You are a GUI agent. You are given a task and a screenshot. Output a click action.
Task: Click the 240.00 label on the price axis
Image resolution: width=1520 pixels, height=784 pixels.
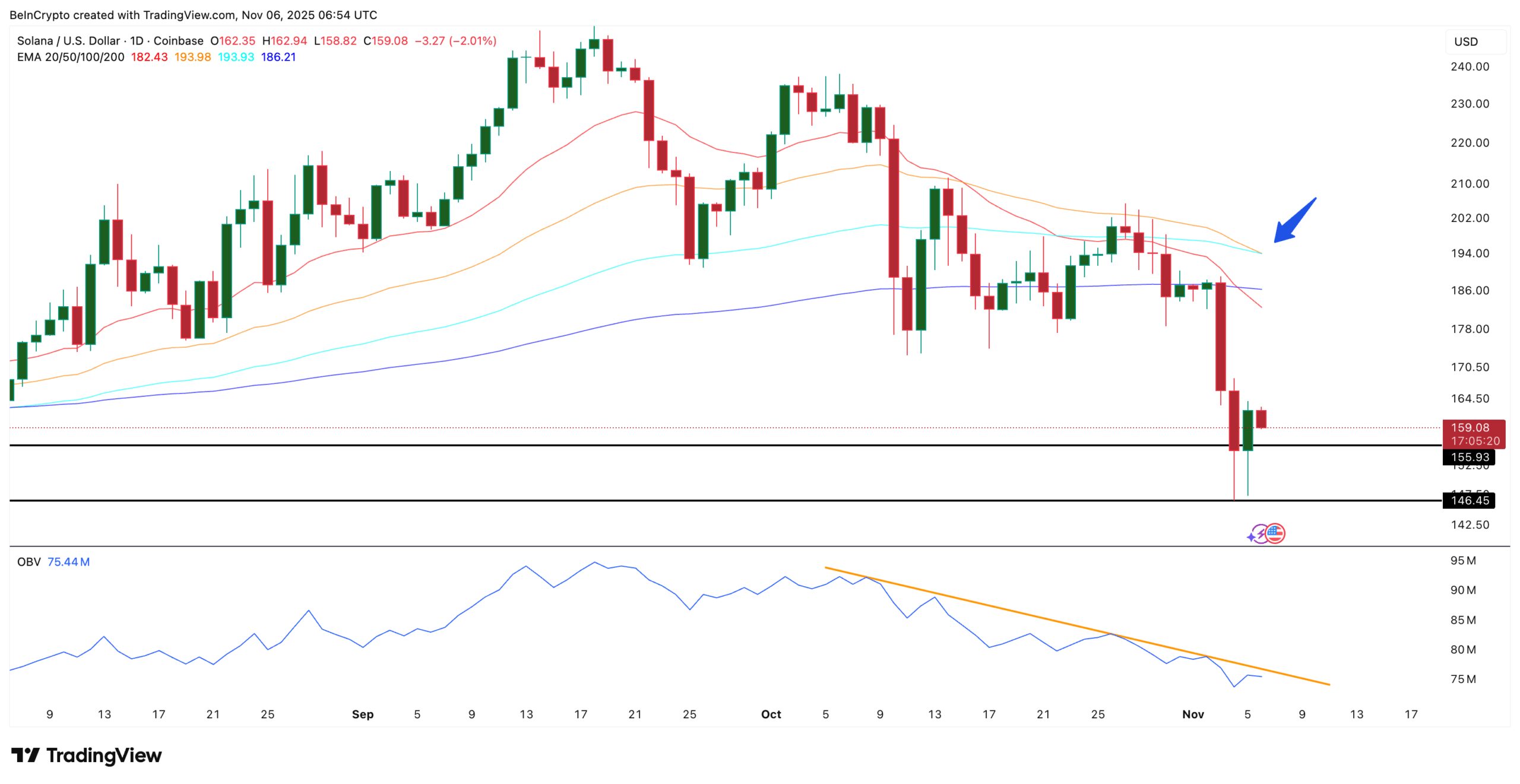coord(1470,66)
